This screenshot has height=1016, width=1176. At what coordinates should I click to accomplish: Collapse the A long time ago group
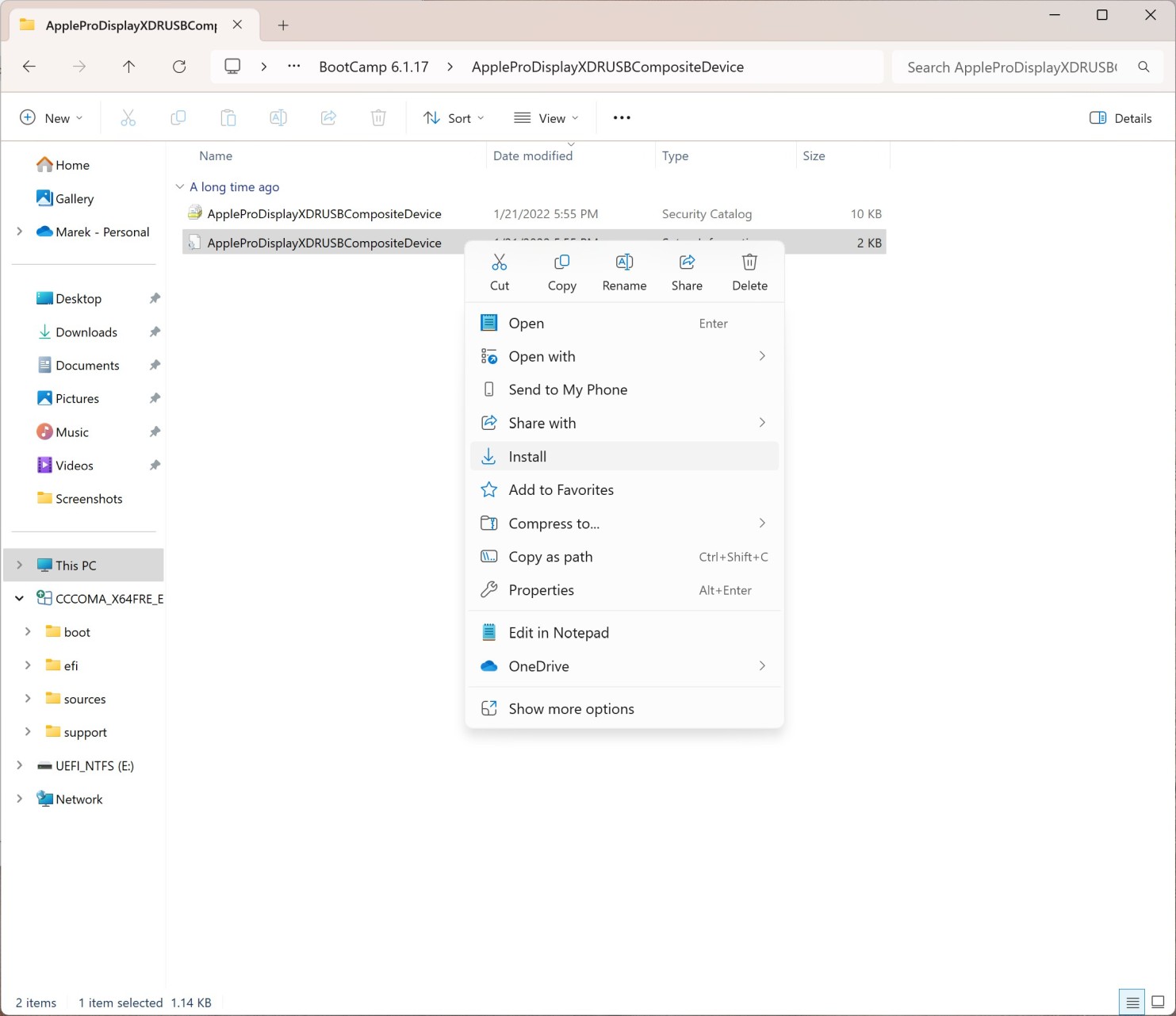click(x=179, y=186)
